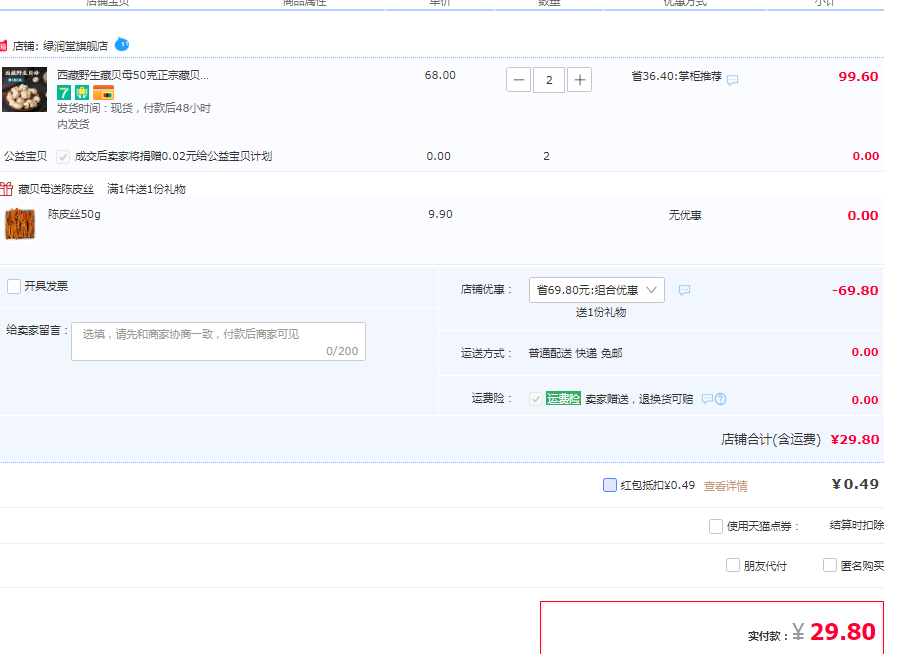
Task: Check the 使用天猫点券 checkbox
Action: pyautogui.click(x=716, y=526)
